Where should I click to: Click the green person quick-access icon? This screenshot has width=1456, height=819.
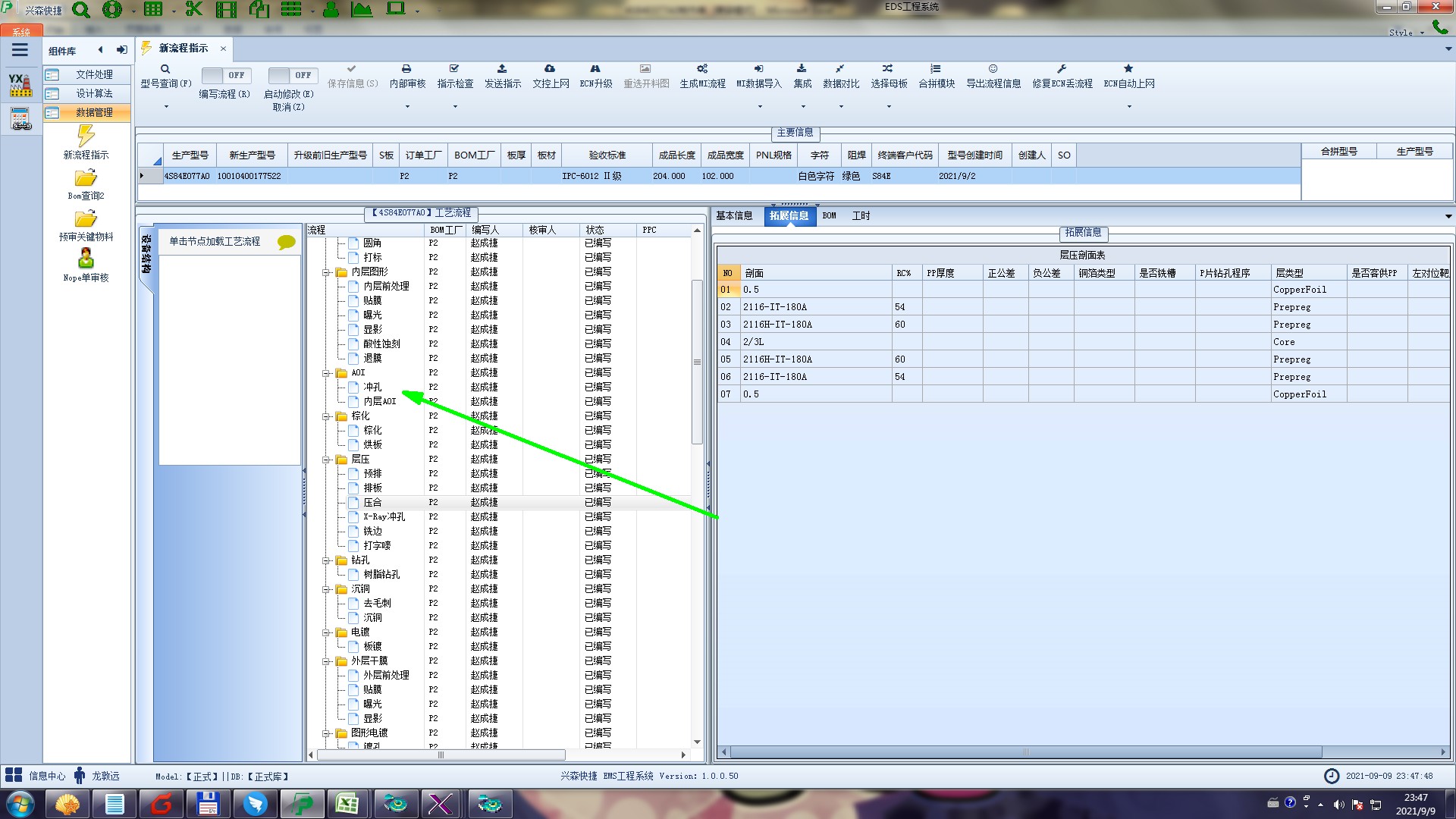pyautogui.click(x=331, y=10)
